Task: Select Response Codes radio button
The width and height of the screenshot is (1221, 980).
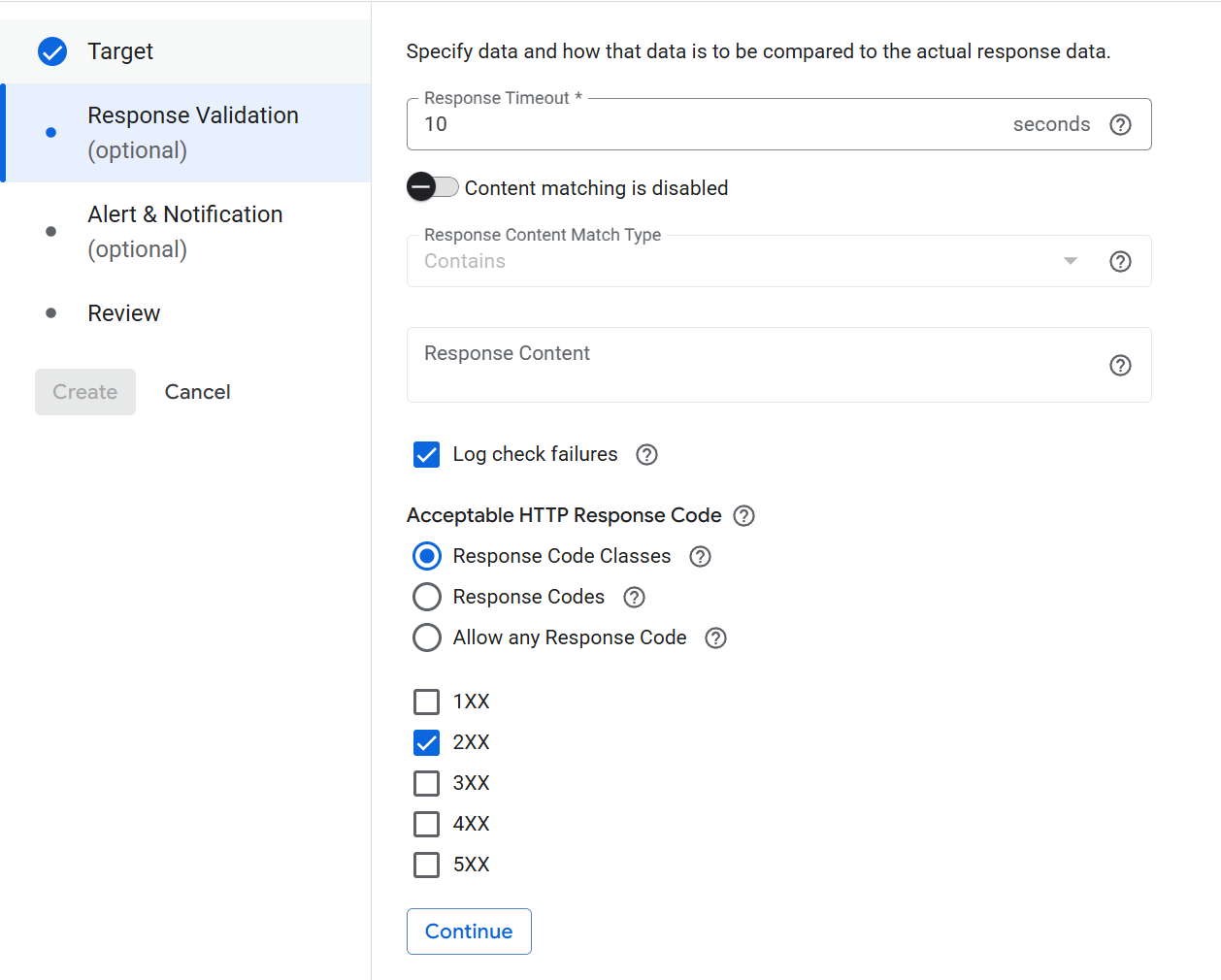Action: [426, 597]
